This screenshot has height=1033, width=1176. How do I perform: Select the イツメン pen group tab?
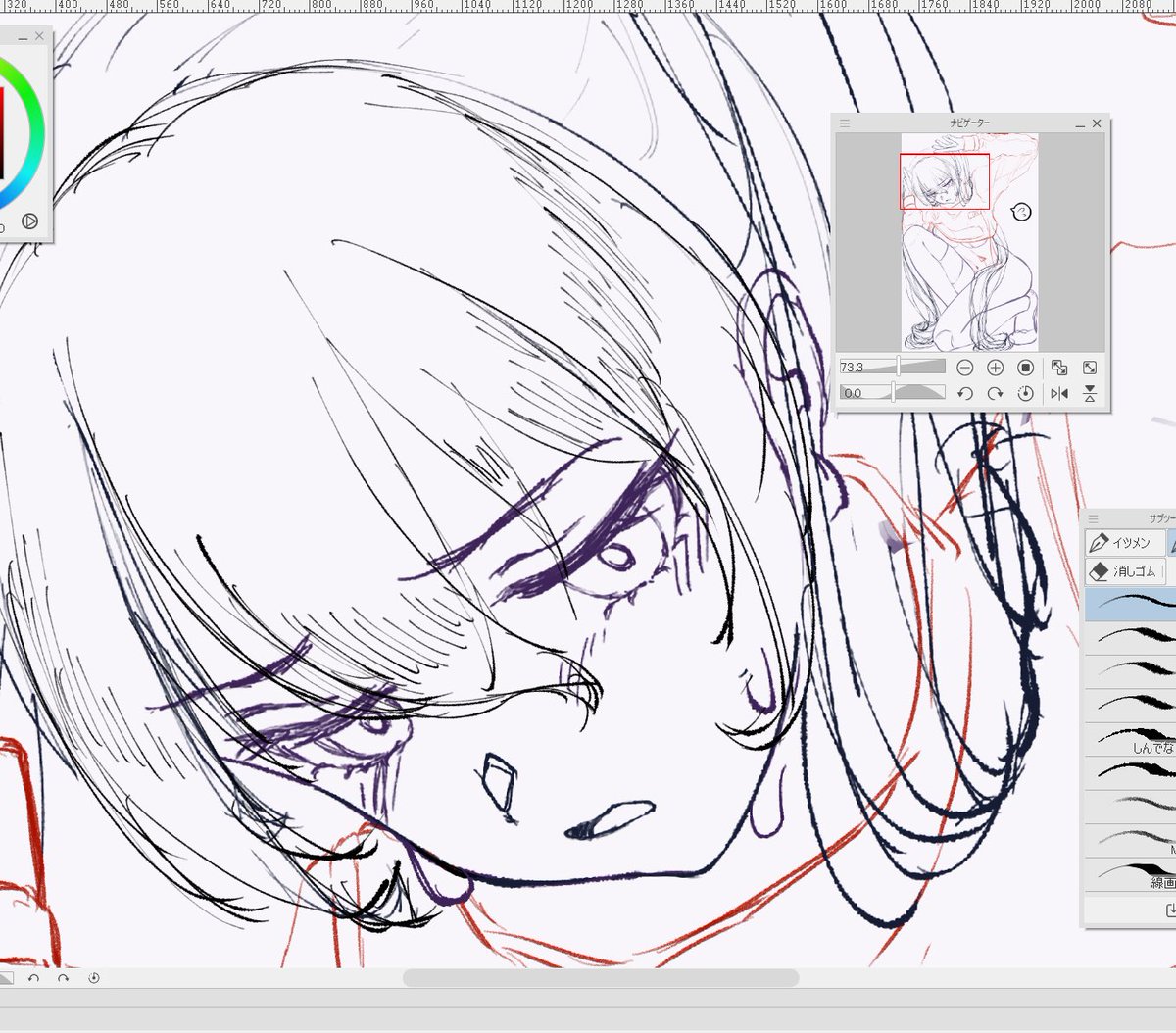(1124, 542)
